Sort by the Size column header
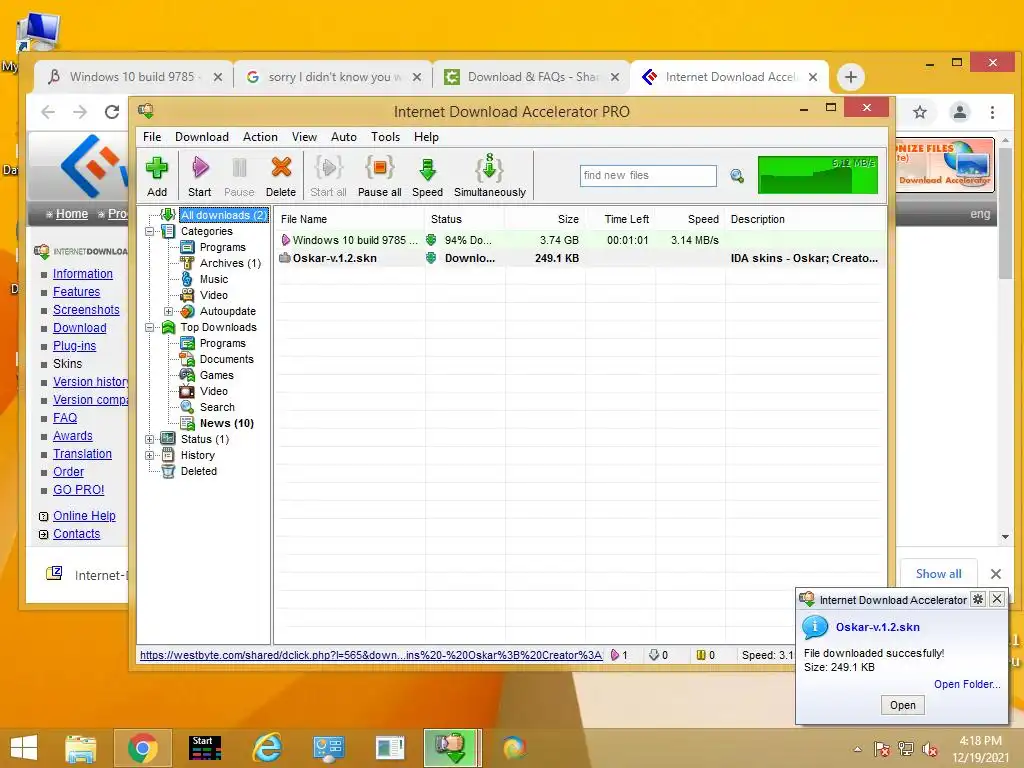Image resolution: width=1024 pixels, height=768 pixels. (545, 219)
